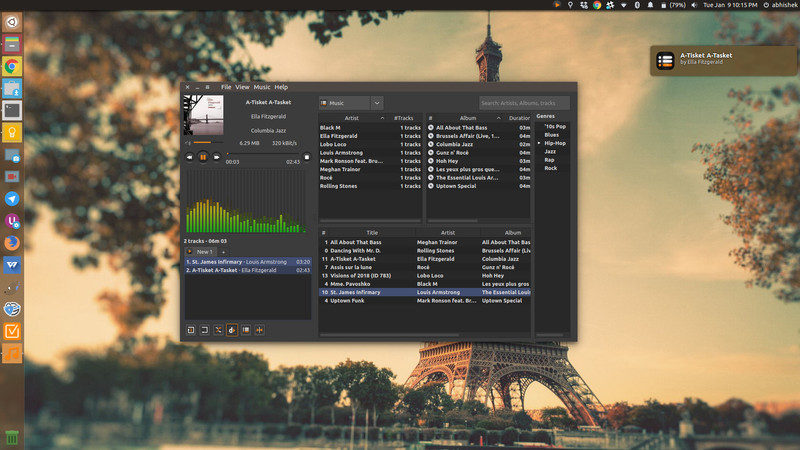Open the View menu
The height and width of the screenshot is (450, 800).
[x=242, y=87]
